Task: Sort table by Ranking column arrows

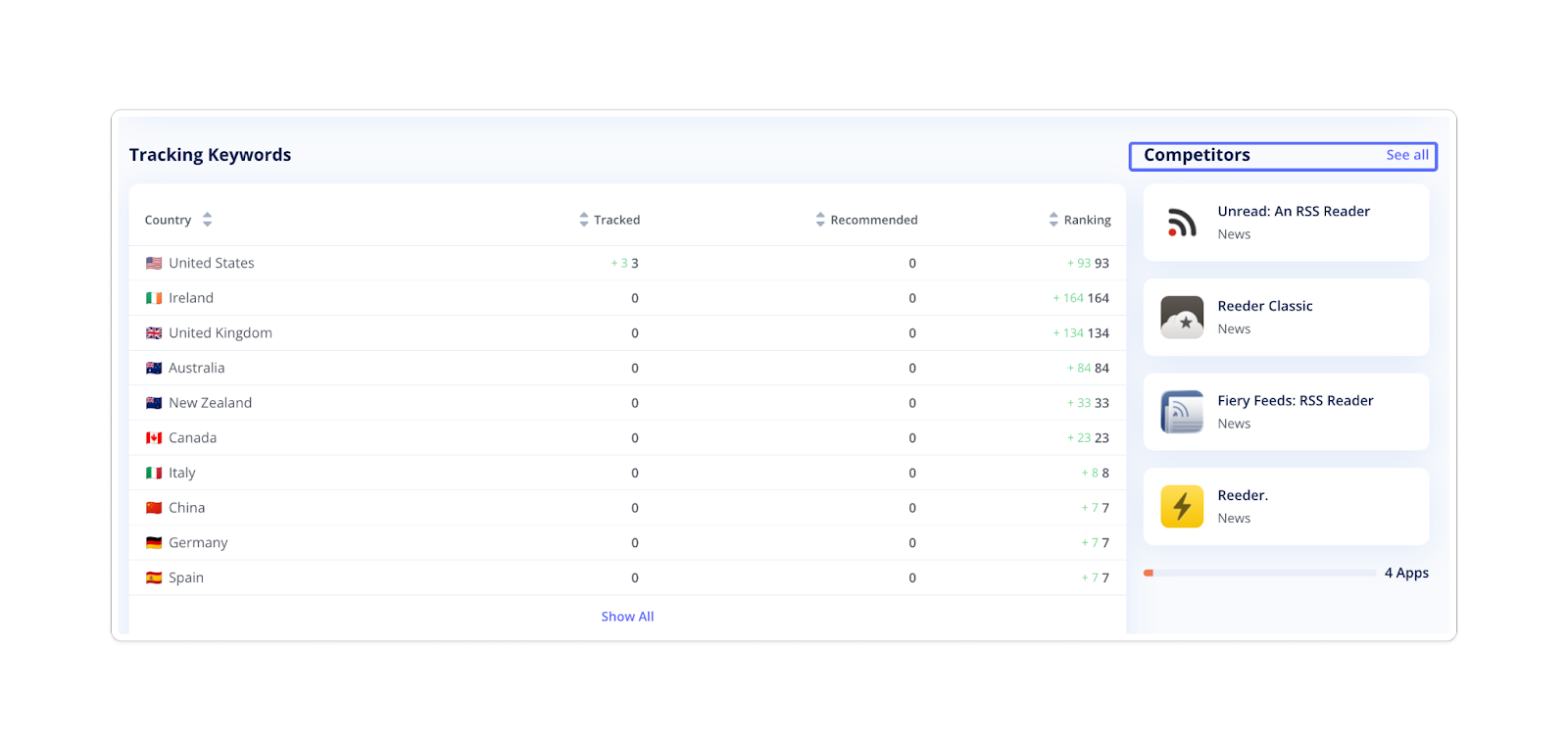Action: 1053,220
